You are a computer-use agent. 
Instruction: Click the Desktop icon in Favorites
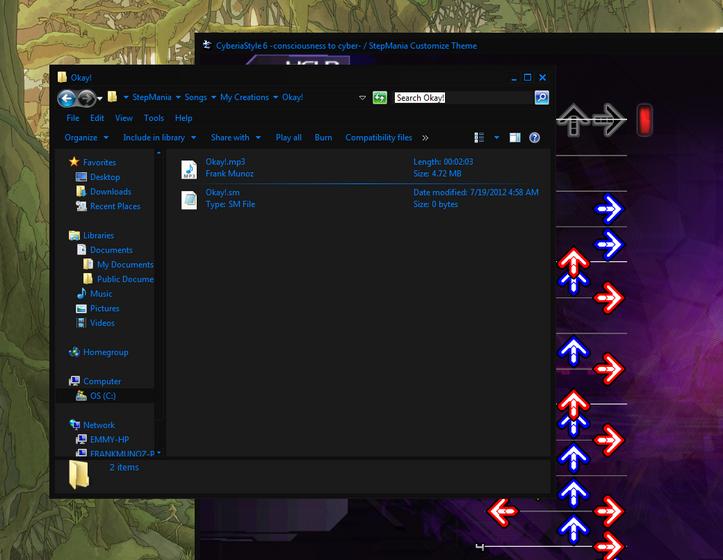pyautogui.click(x=81, y=177)
